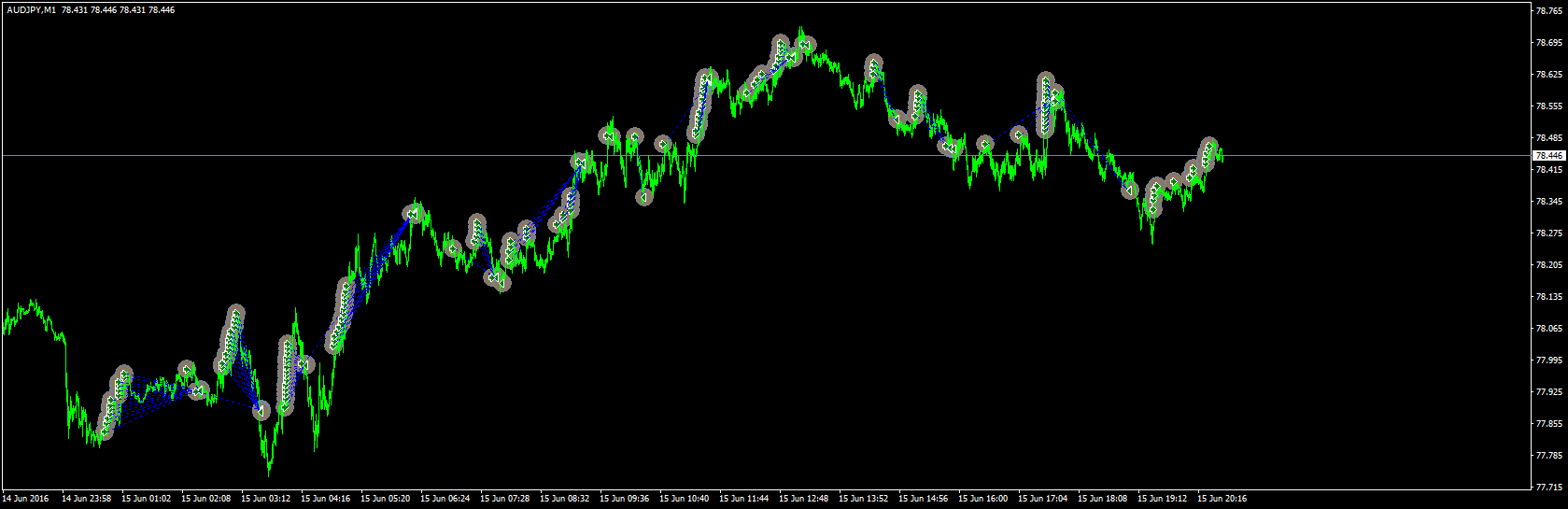Select the 14 Jun 2016 date label
1568x509 pixels.
[x=26, y=499]
